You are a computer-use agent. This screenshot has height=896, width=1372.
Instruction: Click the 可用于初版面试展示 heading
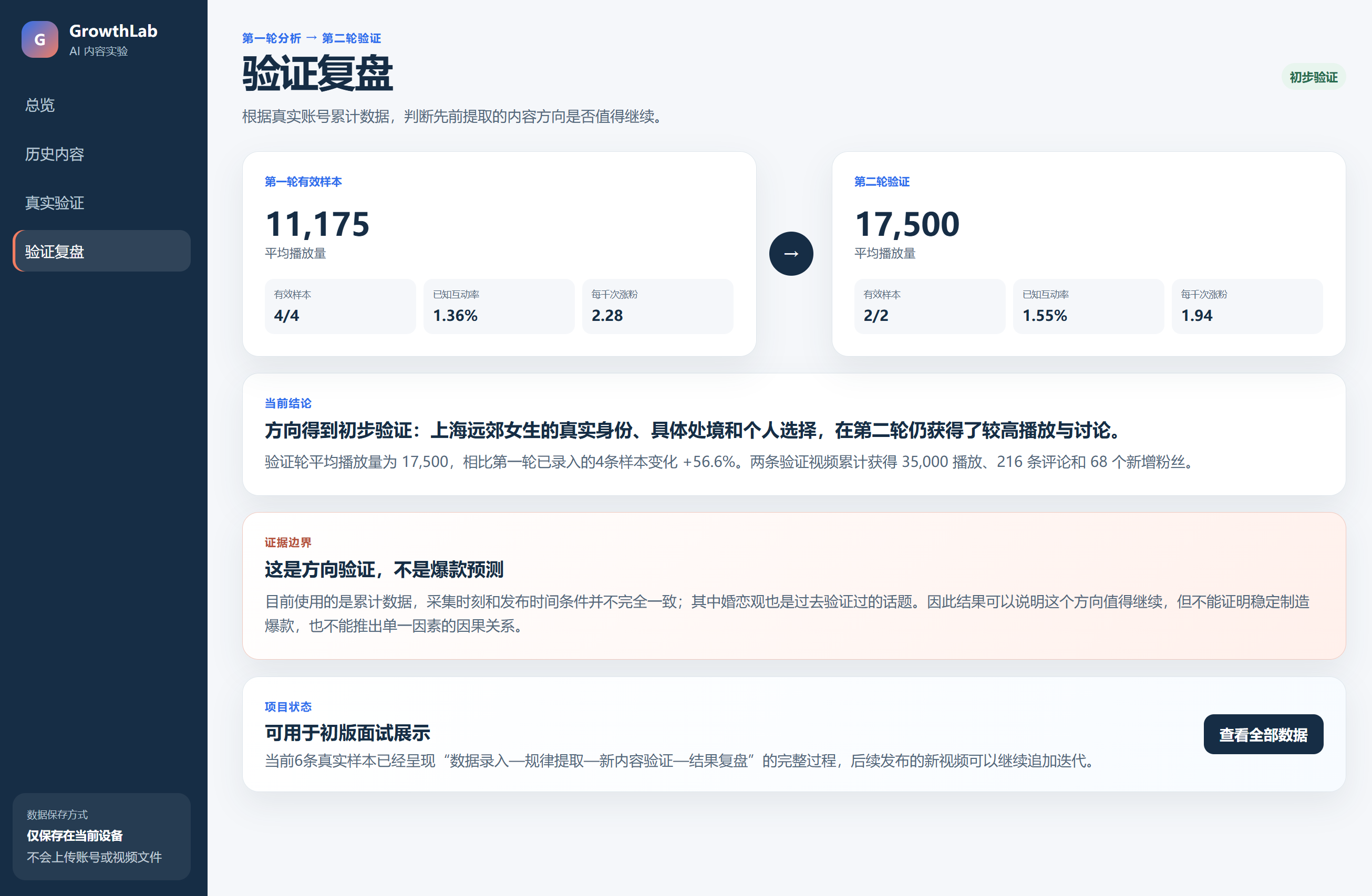[348, 733]
